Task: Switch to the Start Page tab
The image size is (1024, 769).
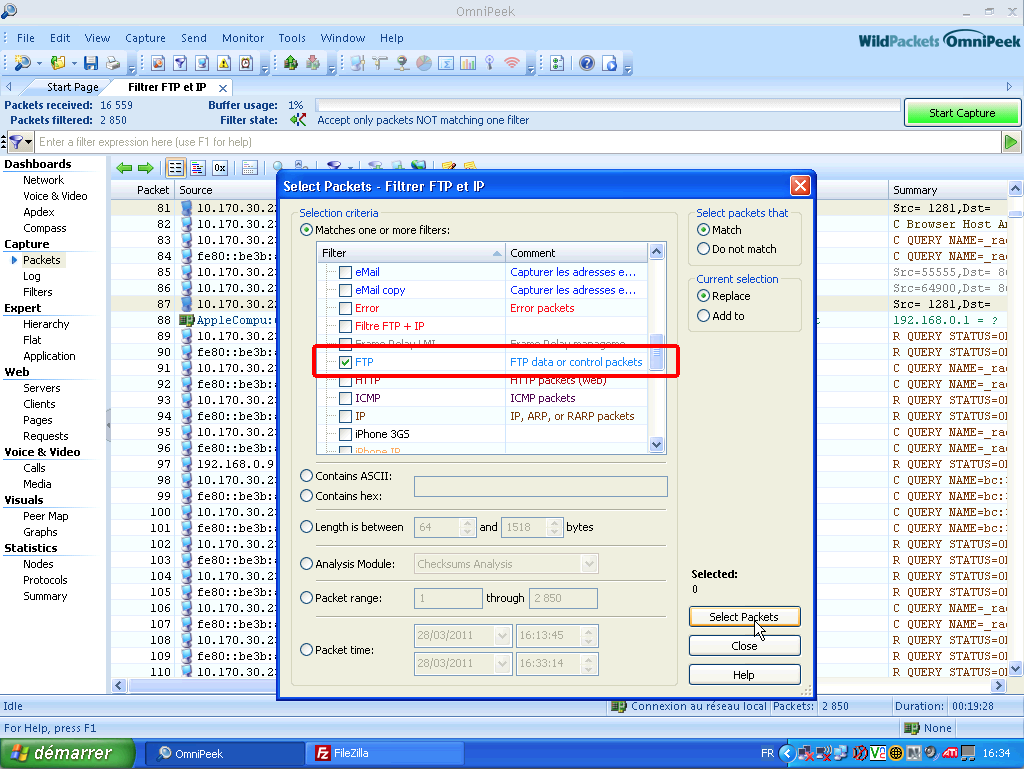Action: point(72,87)
